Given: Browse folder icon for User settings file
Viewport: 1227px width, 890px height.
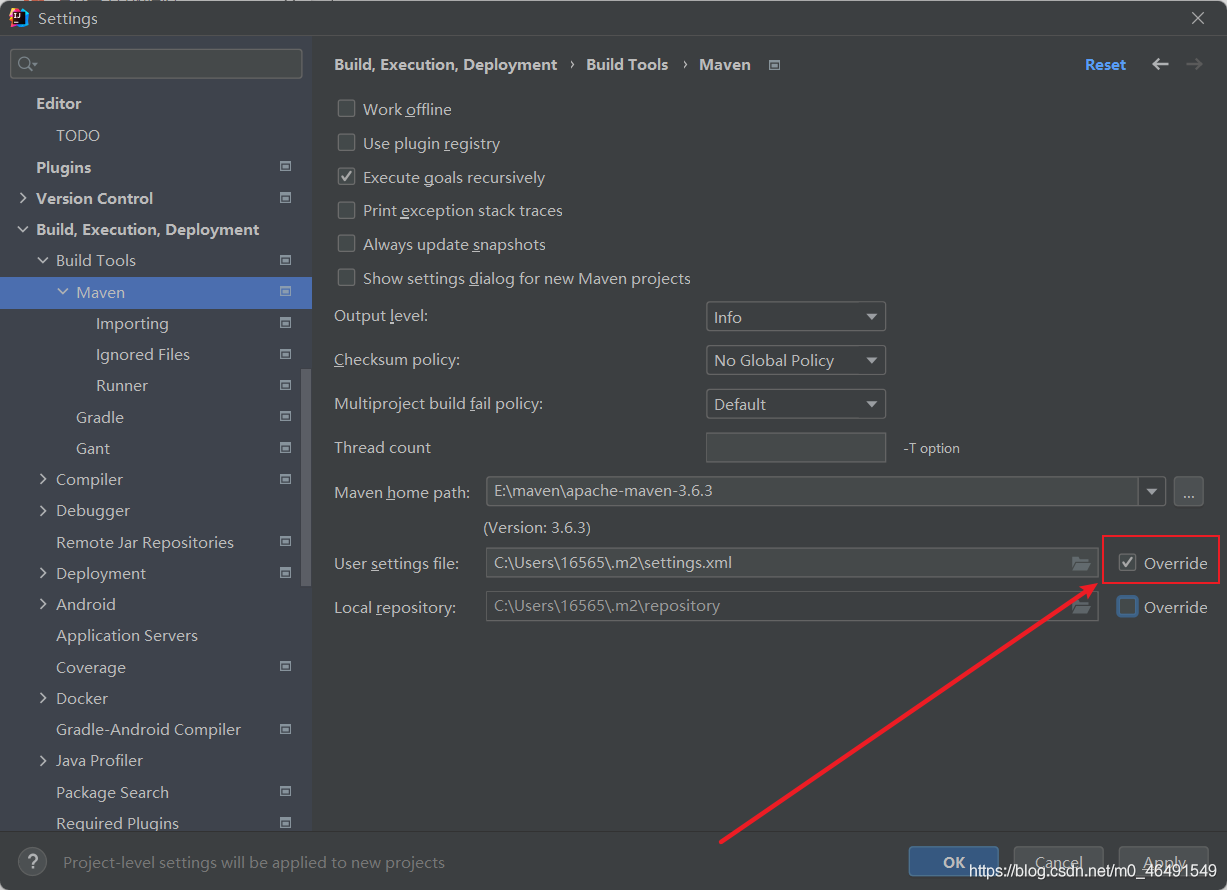Looking at the screenshot, I should [x=1081, y=563].
